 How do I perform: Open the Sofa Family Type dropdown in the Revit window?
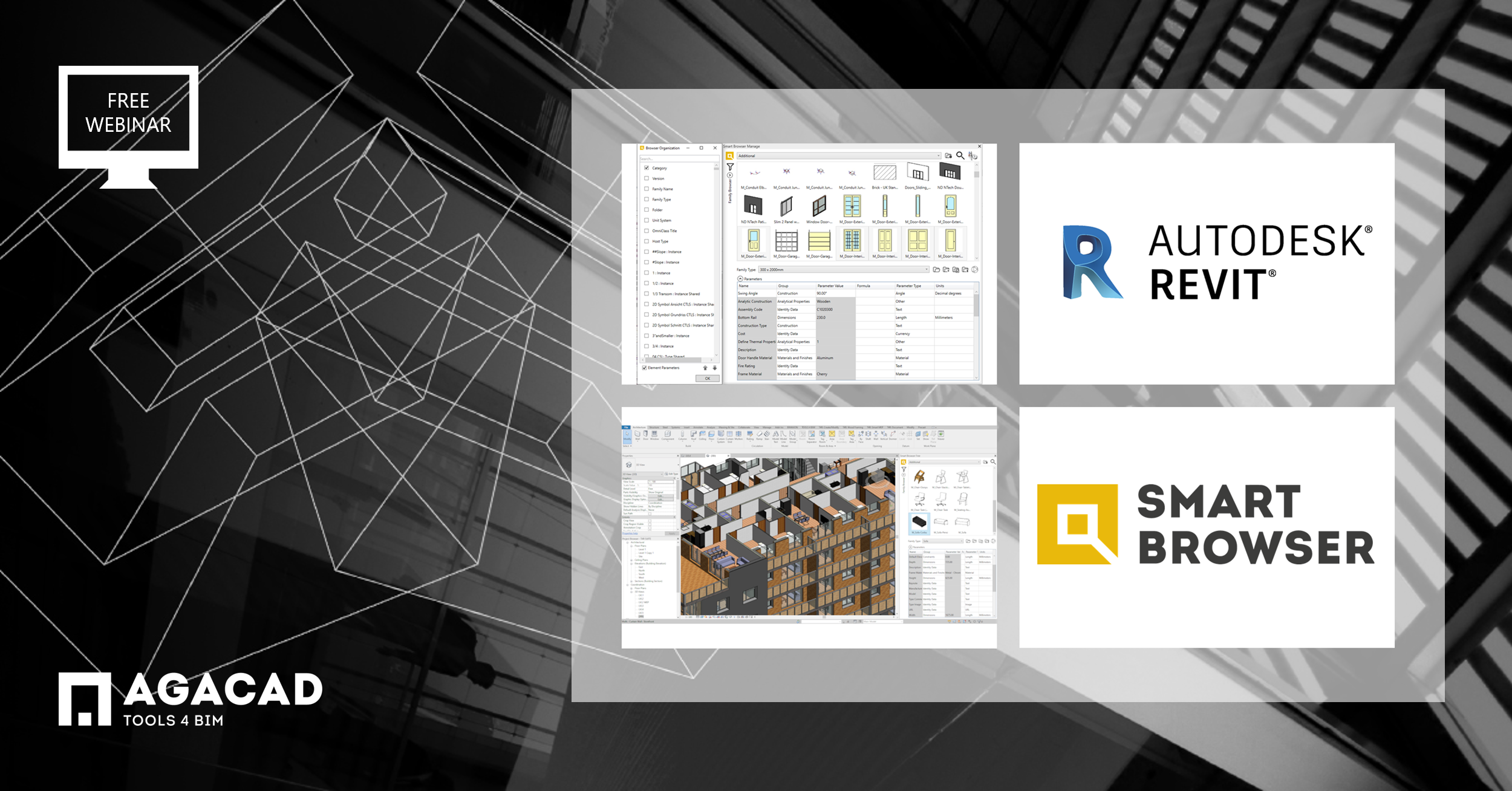[x=943, y=541]
